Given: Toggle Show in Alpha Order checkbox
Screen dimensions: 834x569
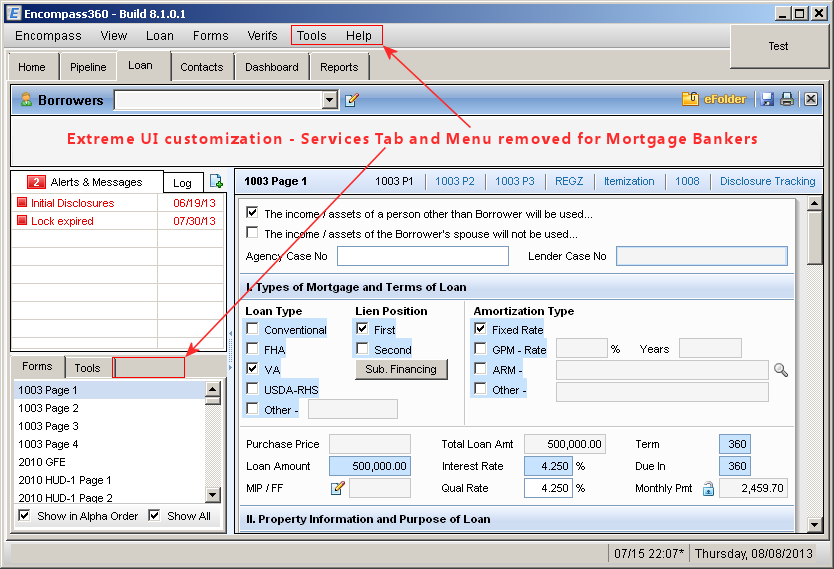Looking at the screenshot, I should [x=24, y=515].
